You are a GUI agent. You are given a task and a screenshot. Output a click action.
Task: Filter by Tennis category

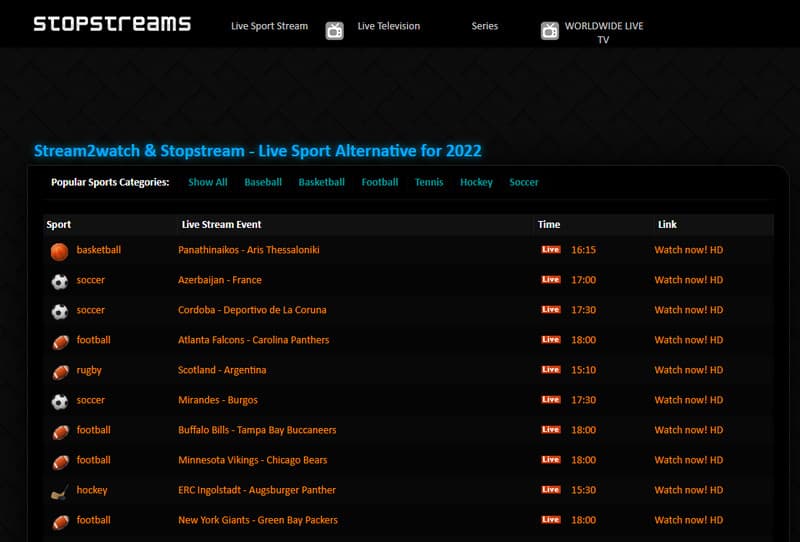[429, 182]
